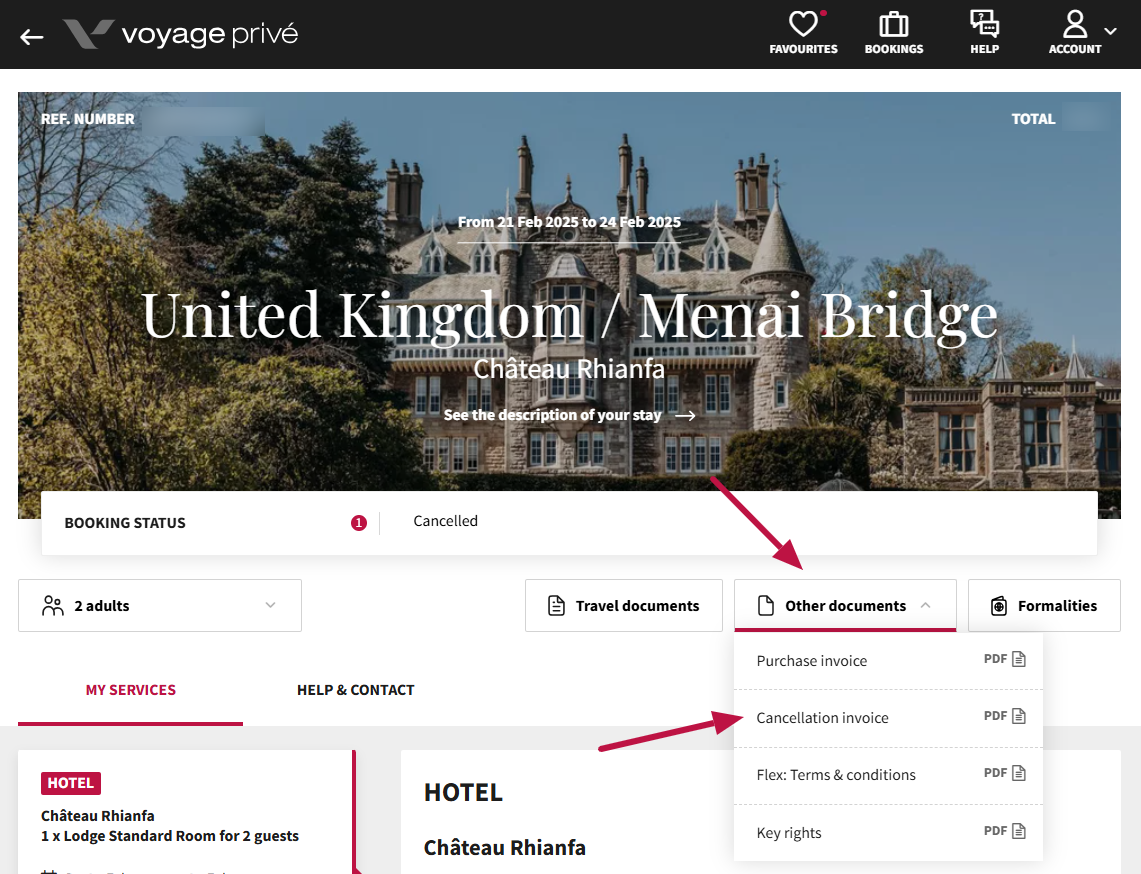Click the PDF icon for Purchase invoice
The height and width of the screenshot is (874, 1141).
(1019, 659)
